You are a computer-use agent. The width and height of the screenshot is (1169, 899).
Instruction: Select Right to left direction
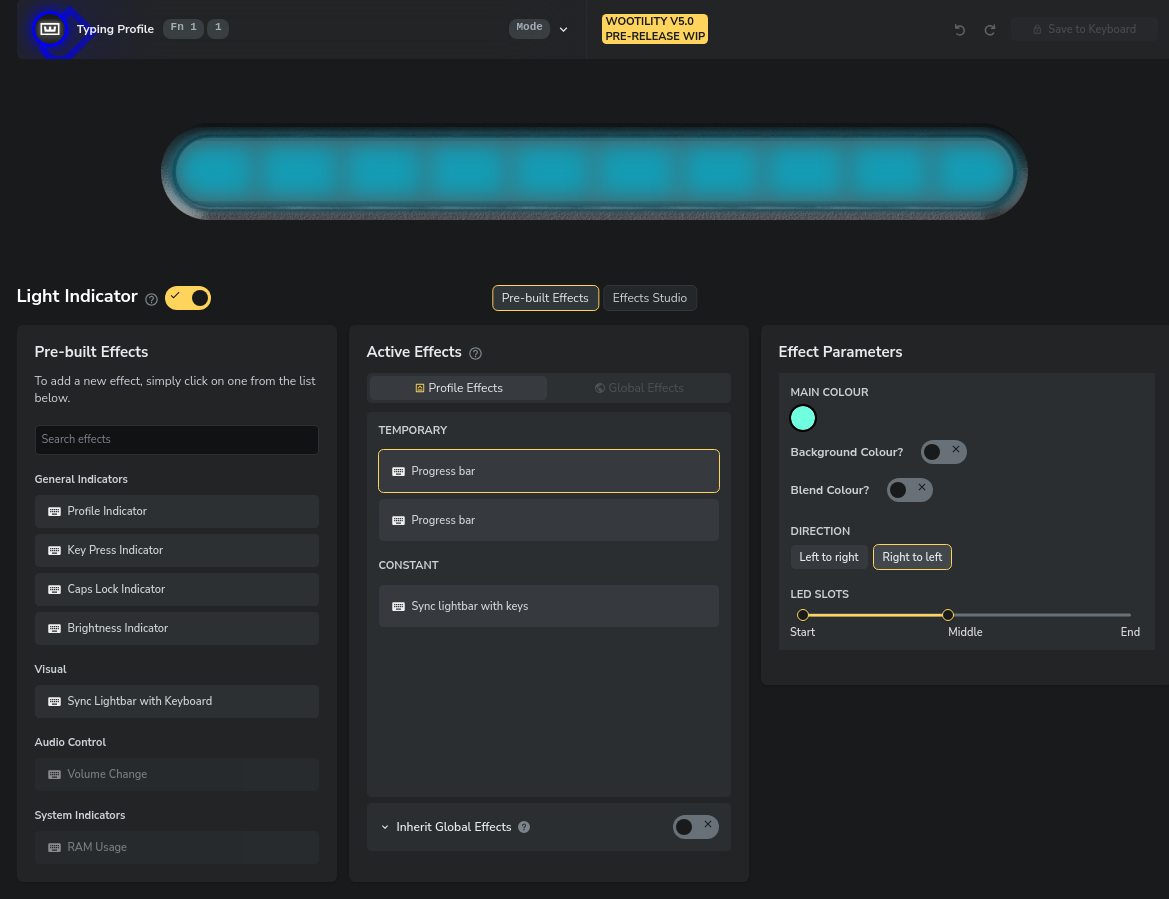912,557
